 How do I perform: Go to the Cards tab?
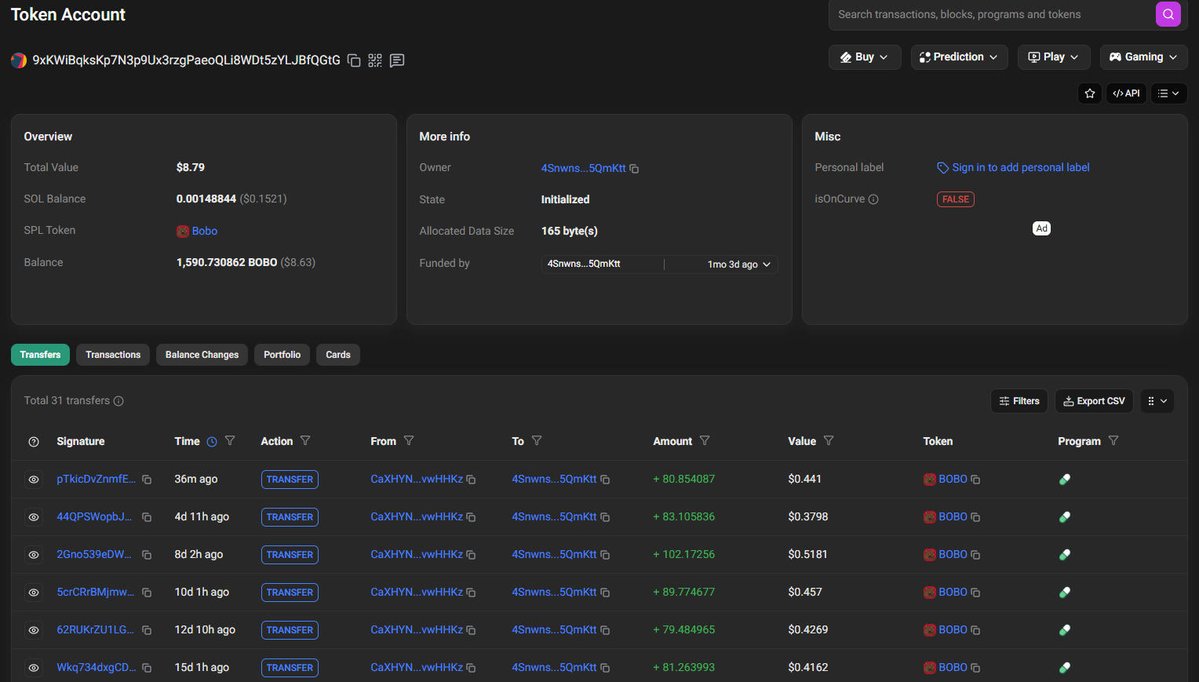[338, 355]
